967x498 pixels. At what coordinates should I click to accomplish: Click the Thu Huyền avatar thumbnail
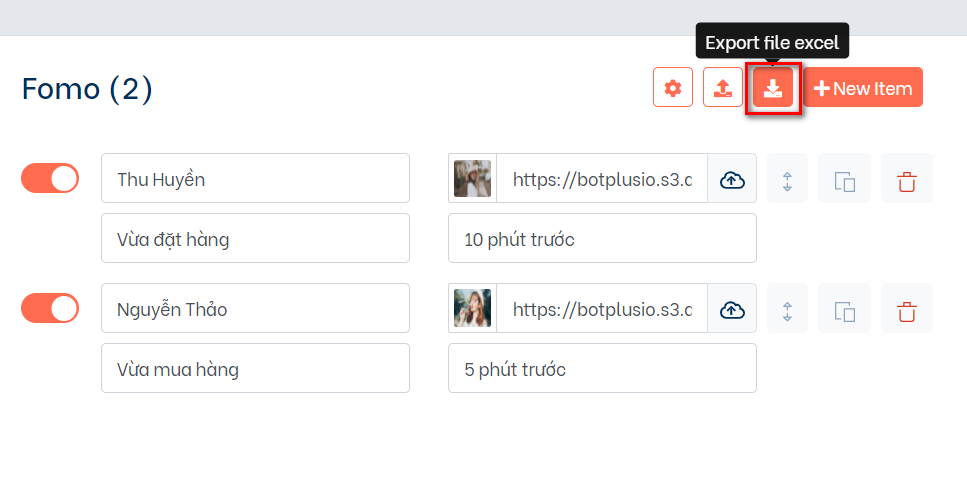tap(473, 179)
